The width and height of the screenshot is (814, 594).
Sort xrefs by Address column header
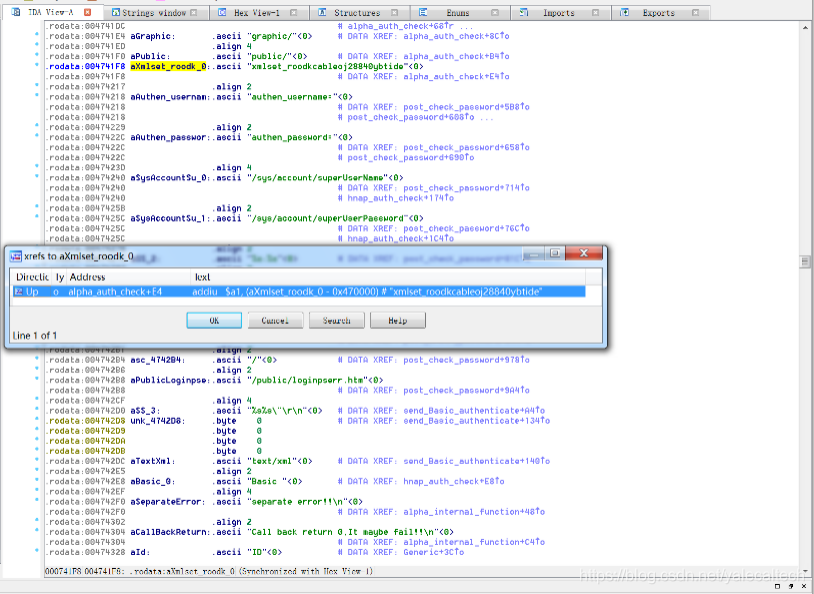pyautogui.click(x=129, y=277)
